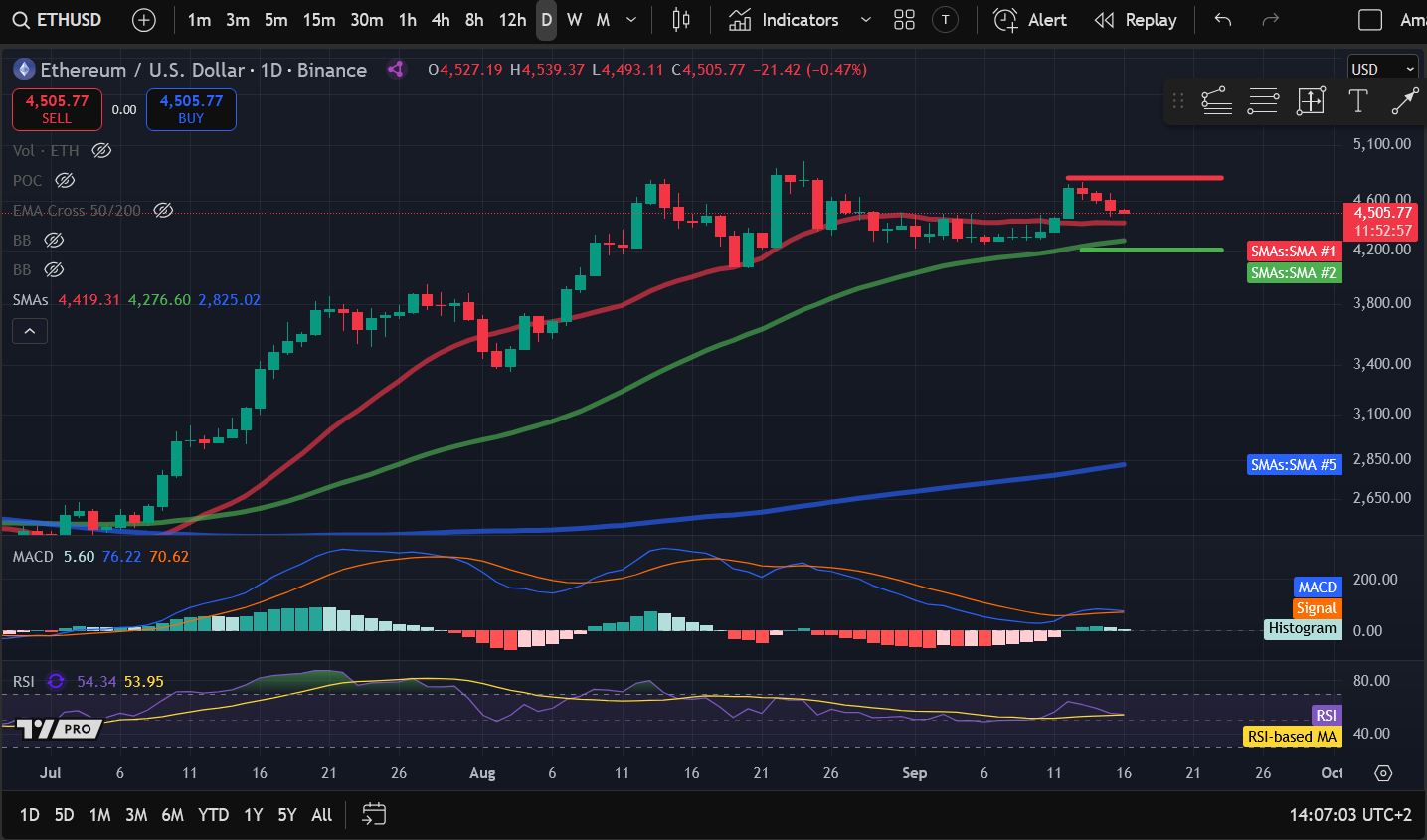The image size is (1427, 840).
Task: Collapse the indicator legend with the chevron
Action: pyautogui.click(x=30, y=331)
